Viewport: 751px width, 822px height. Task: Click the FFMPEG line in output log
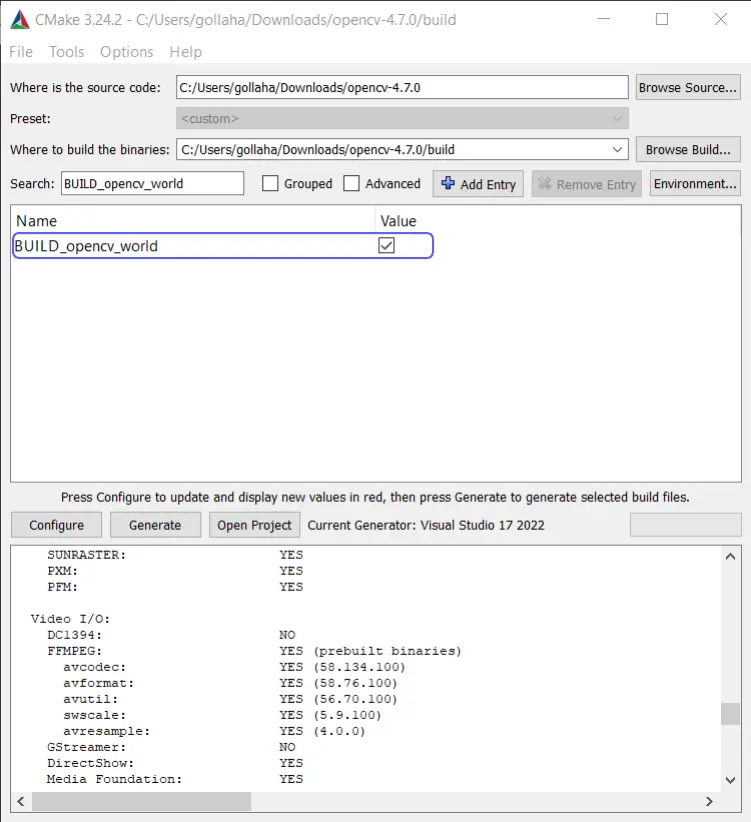(x=254, y=651)
